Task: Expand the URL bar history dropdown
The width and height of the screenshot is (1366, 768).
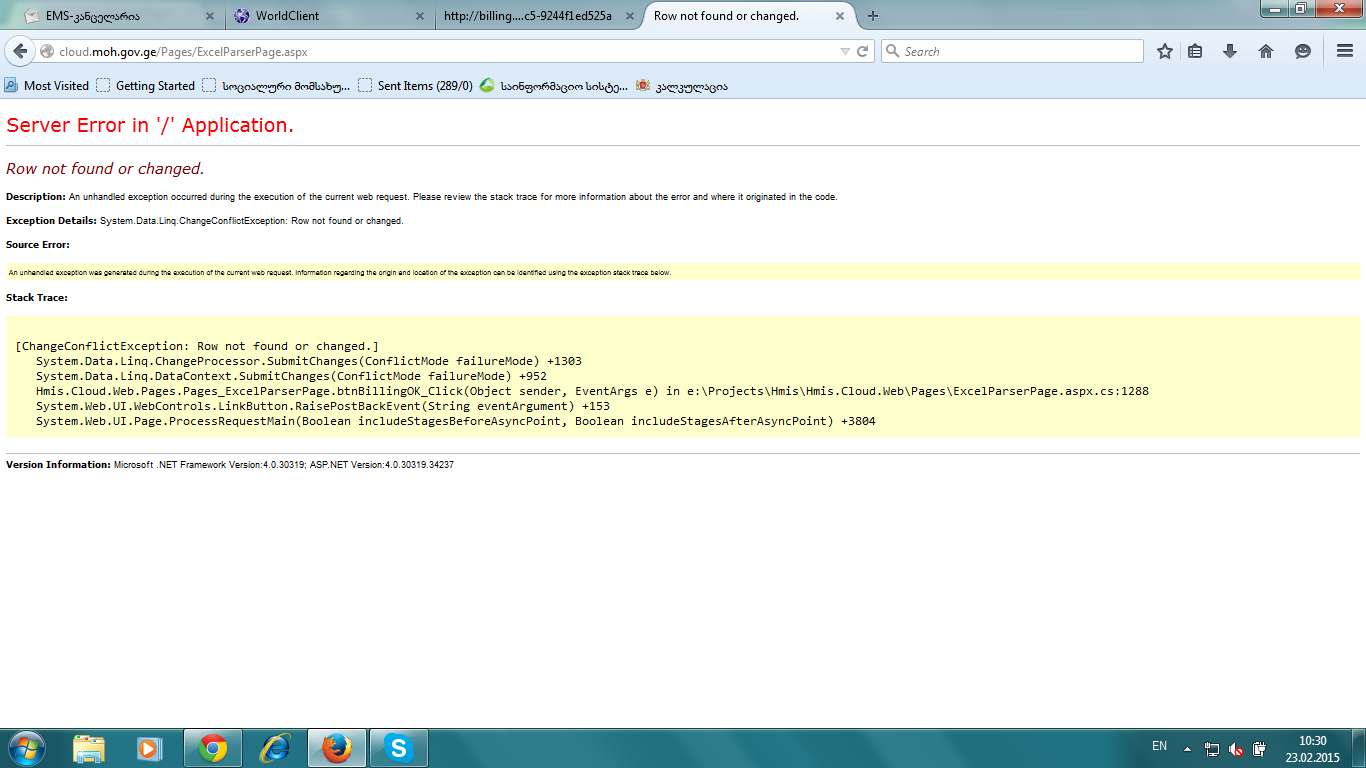Action: tap(845, 52)
